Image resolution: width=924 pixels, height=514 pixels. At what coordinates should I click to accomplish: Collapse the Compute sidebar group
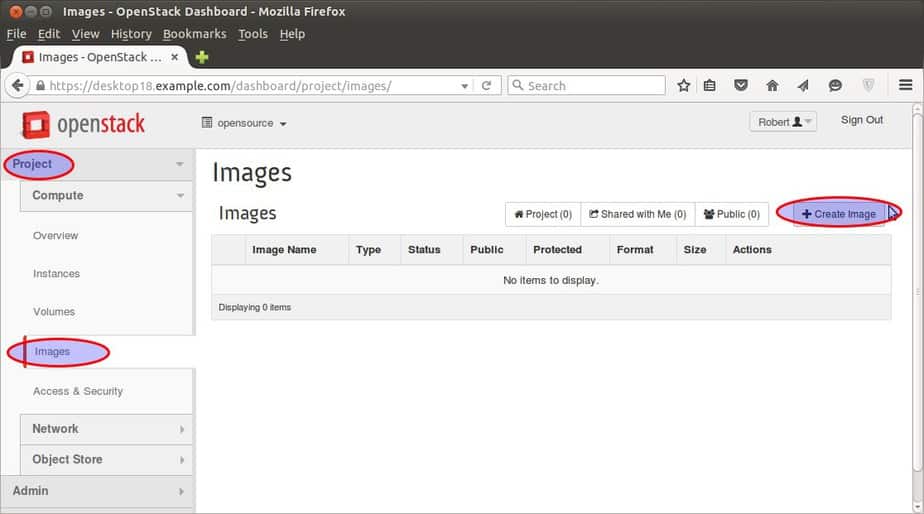(x=106, y=196)
